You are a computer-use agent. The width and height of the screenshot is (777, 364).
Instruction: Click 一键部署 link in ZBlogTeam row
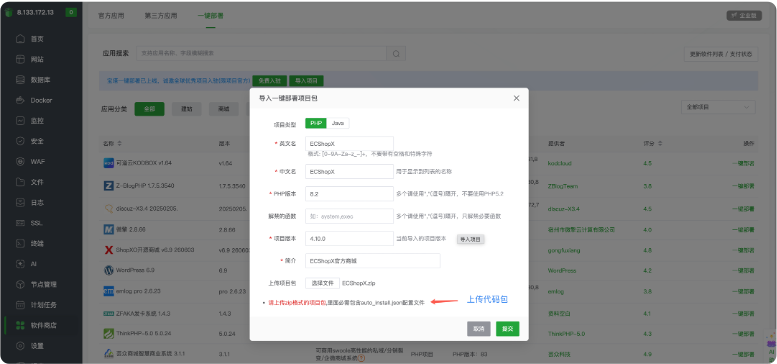click(x=743, y=186)
